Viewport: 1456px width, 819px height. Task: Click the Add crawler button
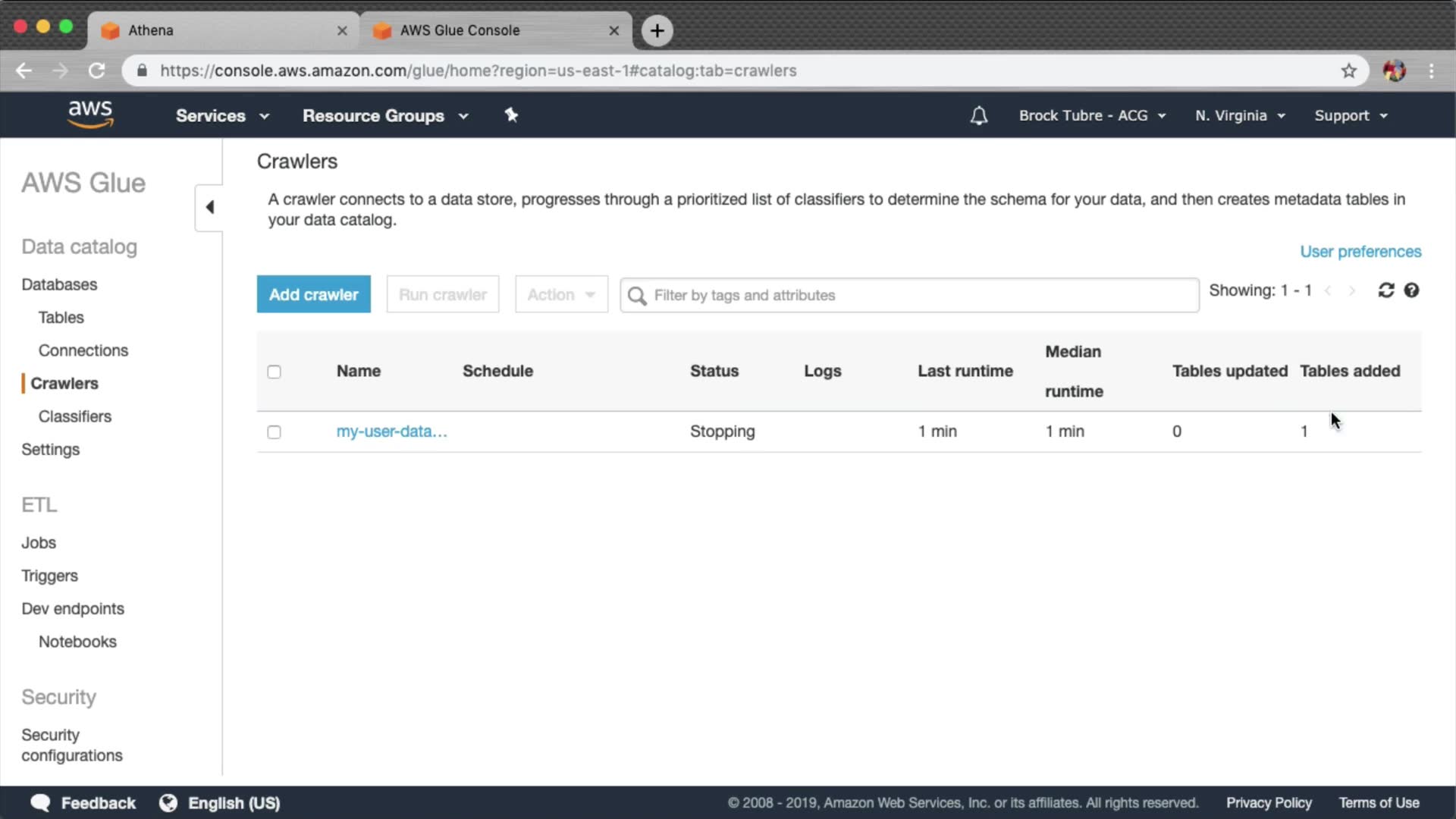pyautogui.click(x=313, y=294)
